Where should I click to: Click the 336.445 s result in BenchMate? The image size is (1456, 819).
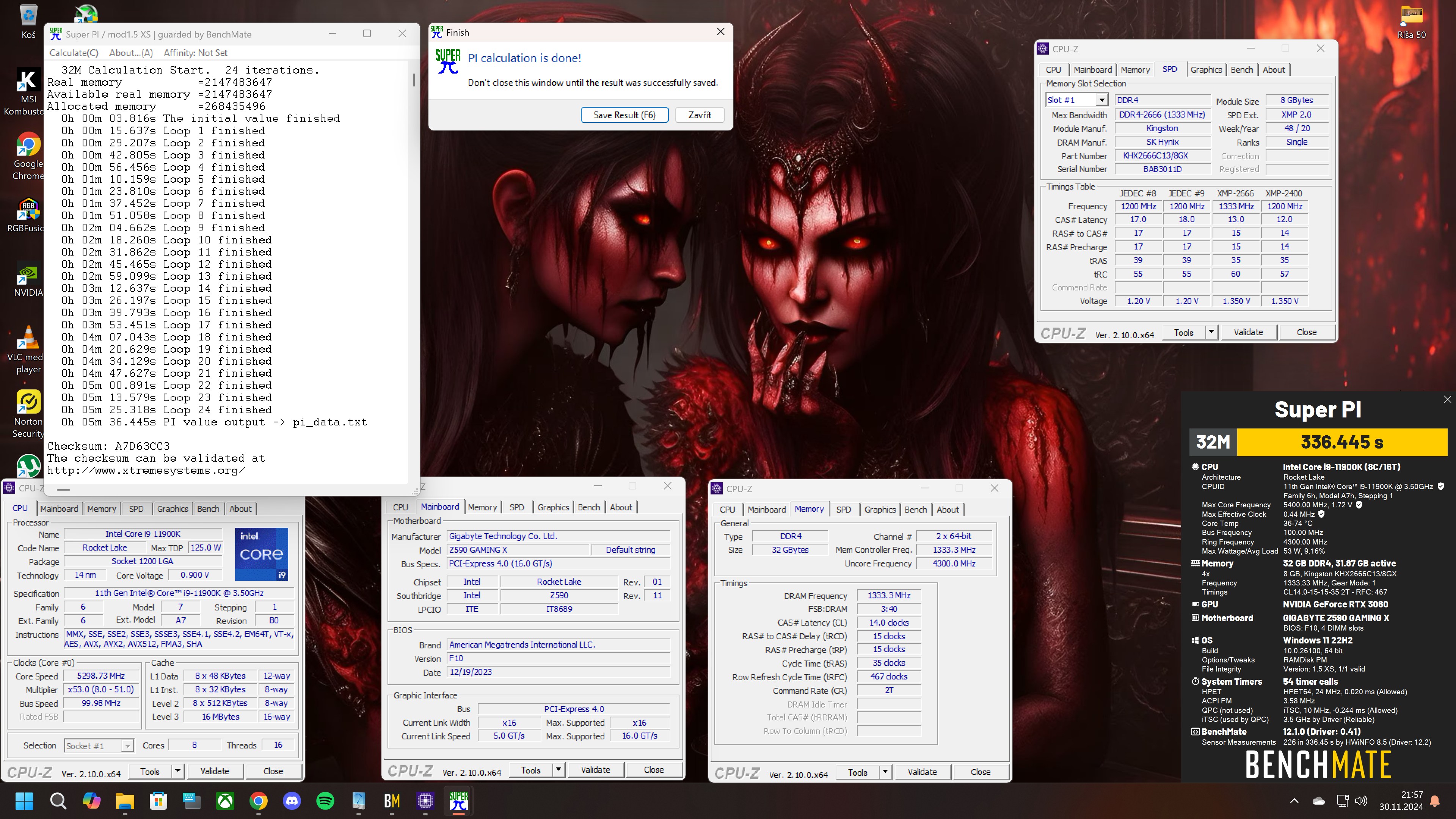click(x=1342, y=441)
